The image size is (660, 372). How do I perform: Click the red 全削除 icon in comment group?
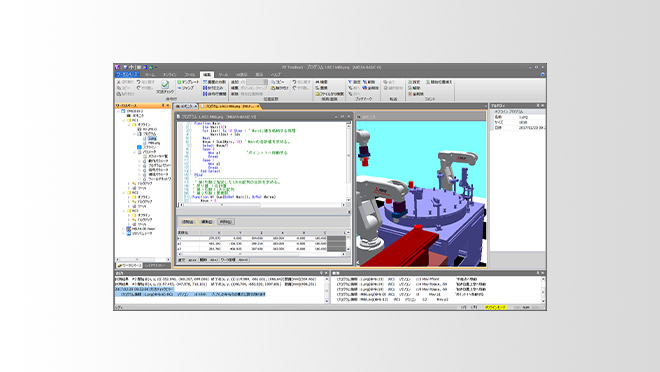coord(410,94)
